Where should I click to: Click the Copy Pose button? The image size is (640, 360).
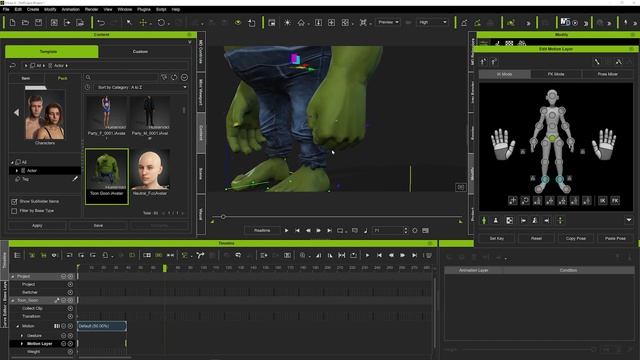click(x=576, y=238)
